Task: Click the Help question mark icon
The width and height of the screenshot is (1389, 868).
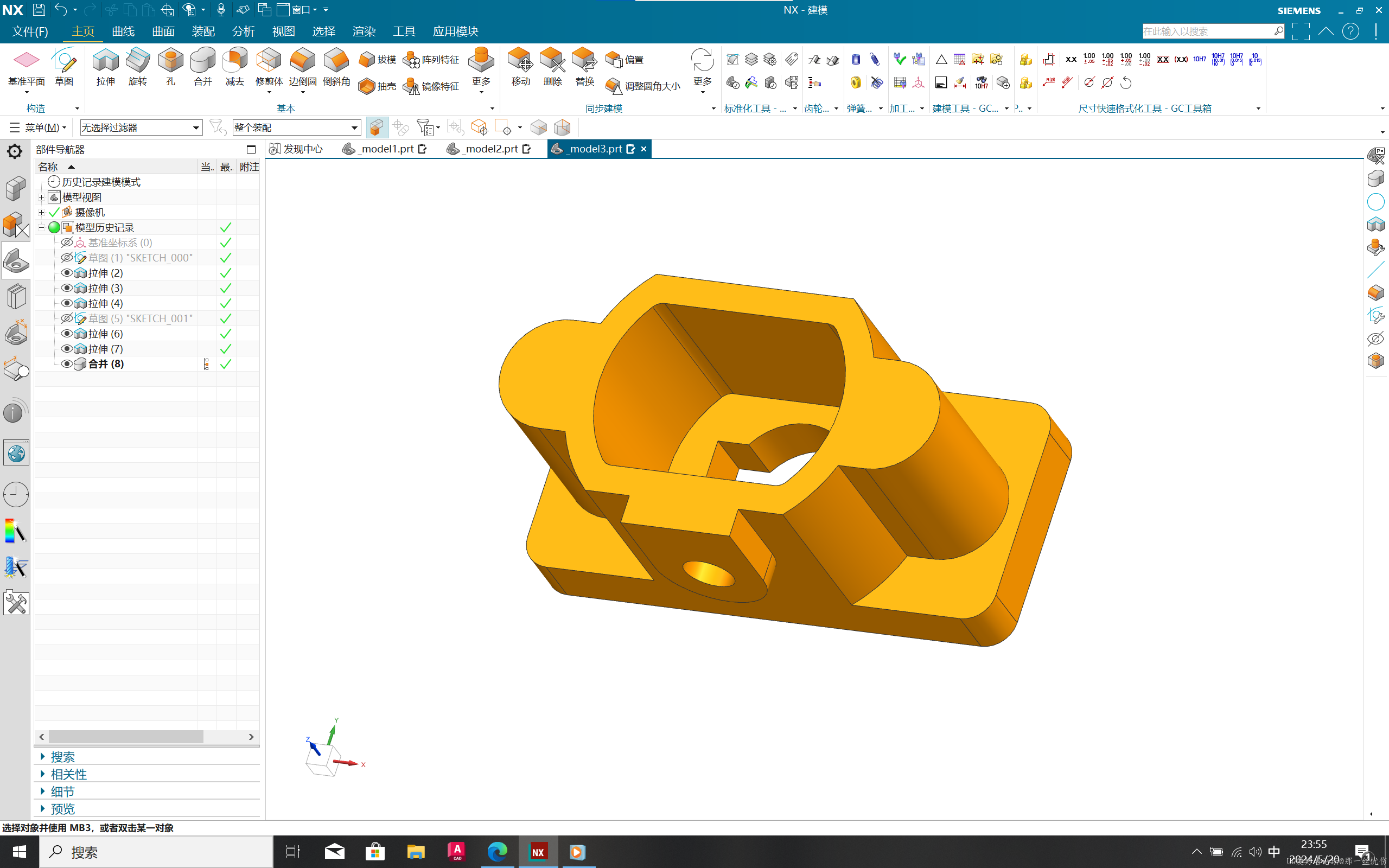Action: point(1350,31)
